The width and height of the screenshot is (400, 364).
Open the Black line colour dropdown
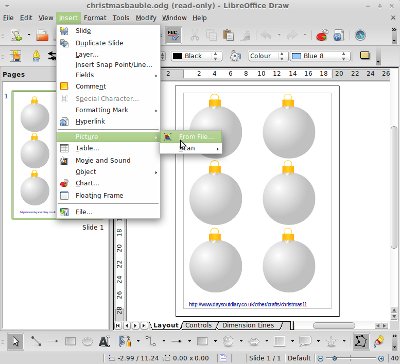215,56
